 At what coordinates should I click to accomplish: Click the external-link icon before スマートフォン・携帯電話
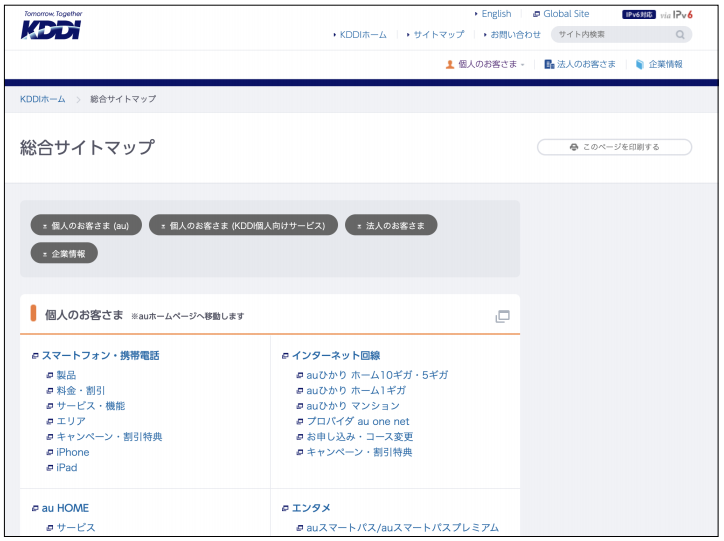click(35, 356)
